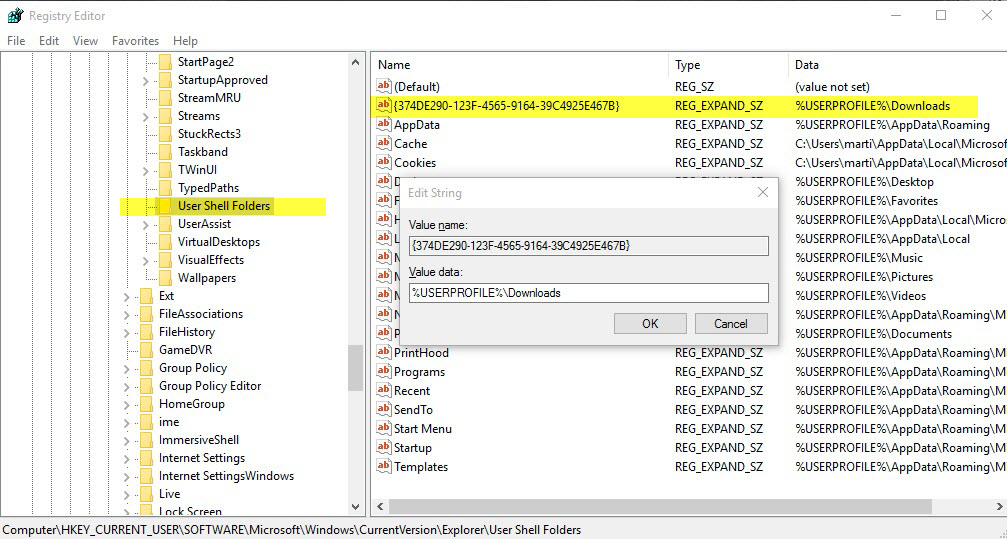Click the folder icon of GameDVR key
This screenshot has height=539, width=1007.
pos(146,349)
